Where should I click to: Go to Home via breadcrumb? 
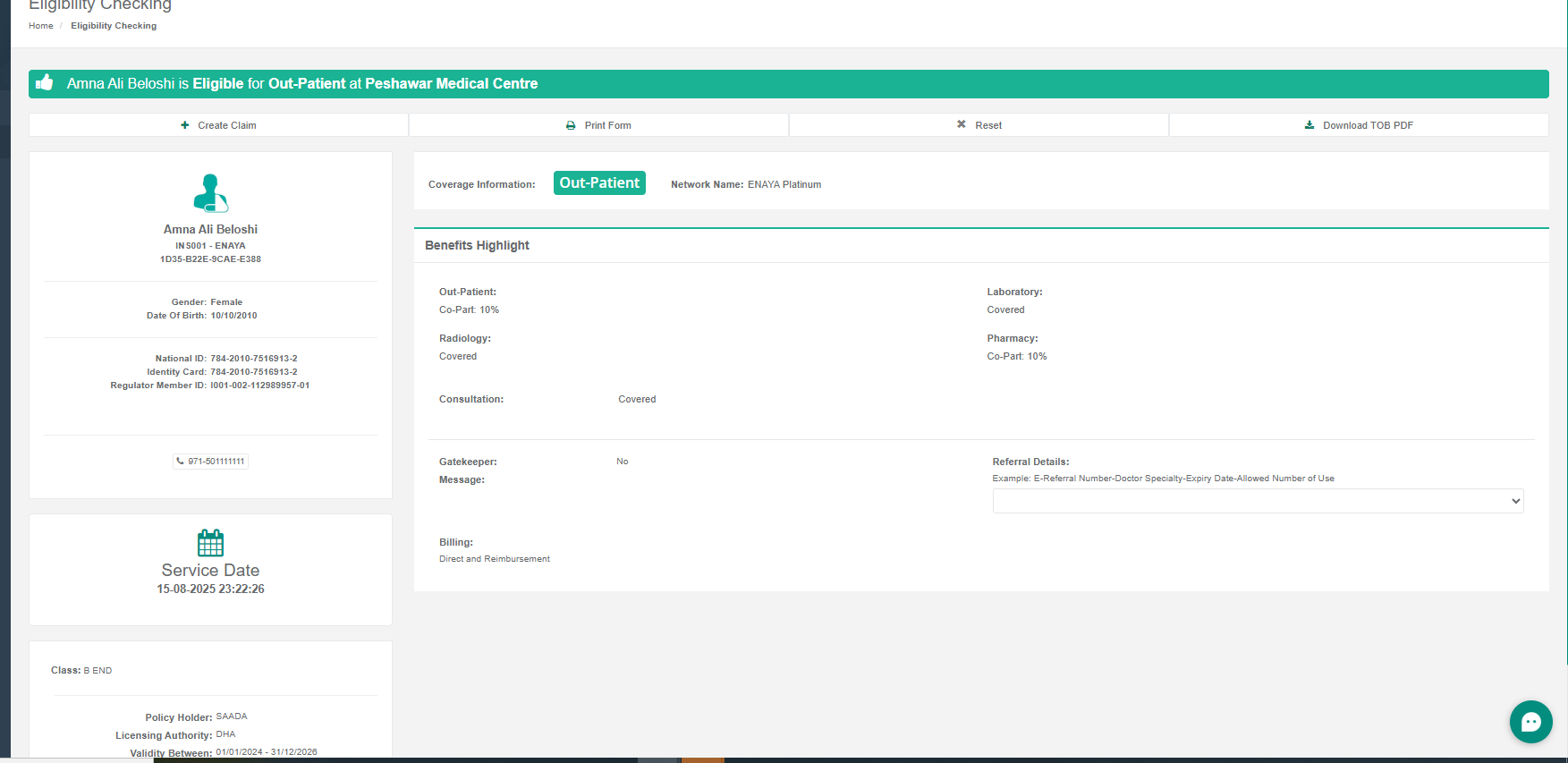[x=40, y=26]
